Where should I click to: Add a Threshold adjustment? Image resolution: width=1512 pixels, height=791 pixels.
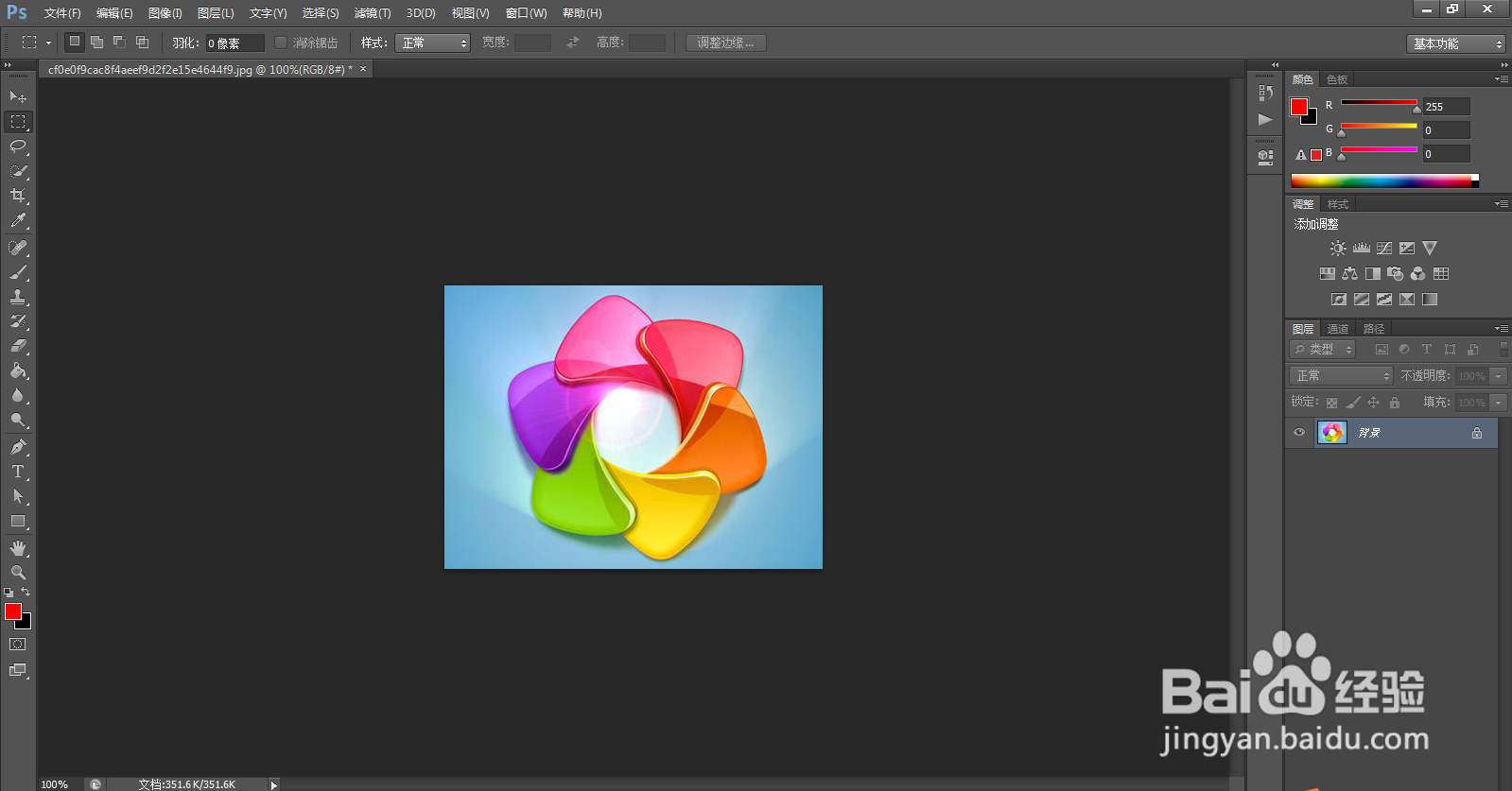(x=1384, y=300)
